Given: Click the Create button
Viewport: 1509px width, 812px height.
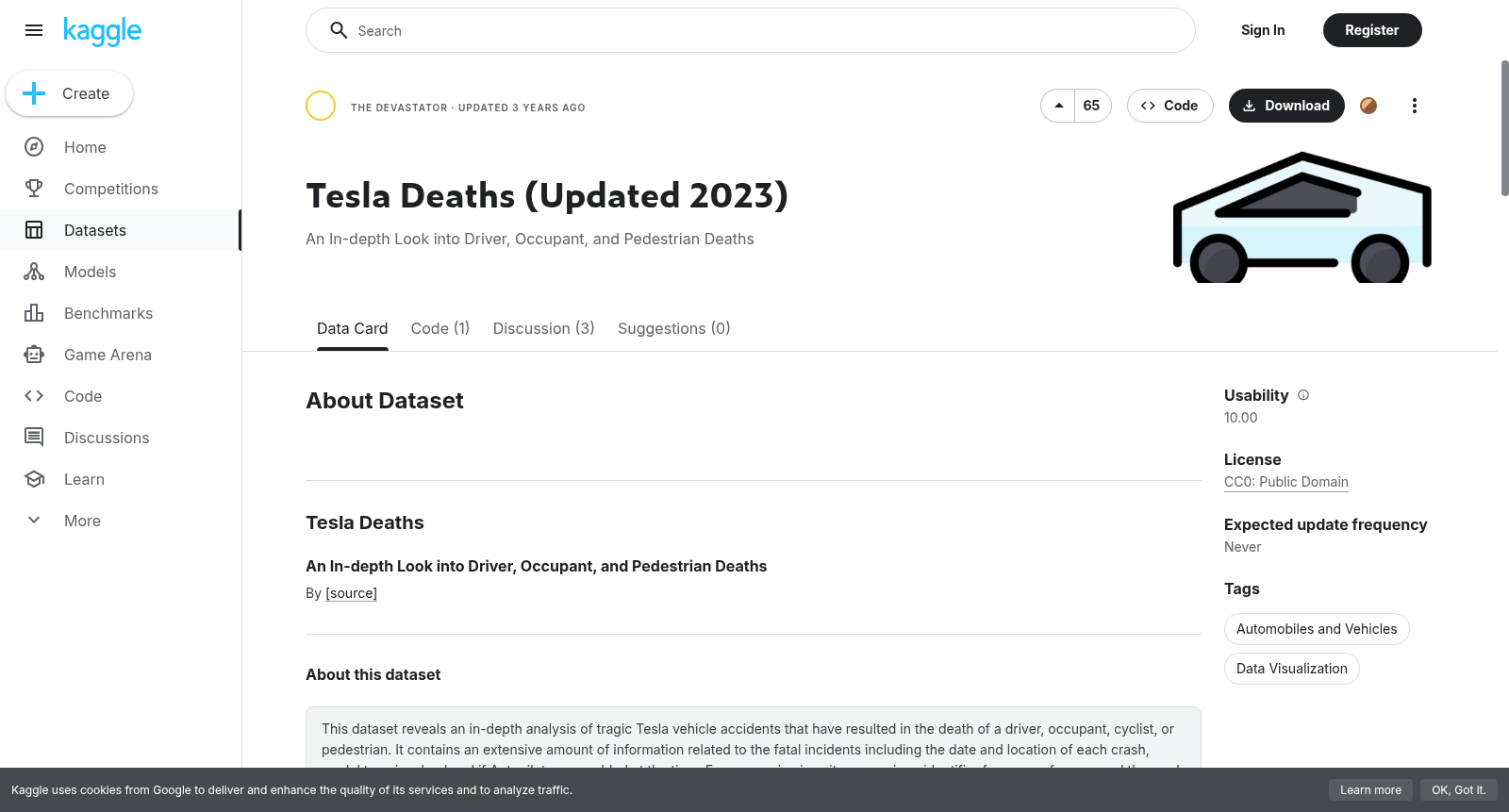Looking at the screenshot, I should pos(69,93).
